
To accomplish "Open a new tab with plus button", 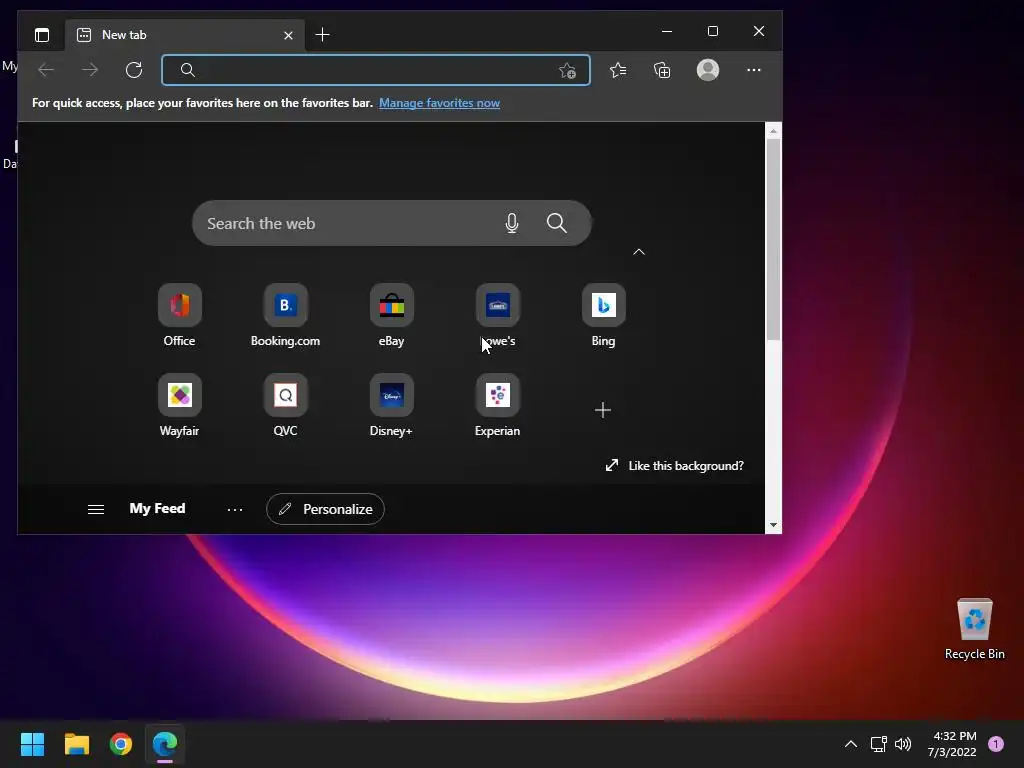I will click(323, 35).
